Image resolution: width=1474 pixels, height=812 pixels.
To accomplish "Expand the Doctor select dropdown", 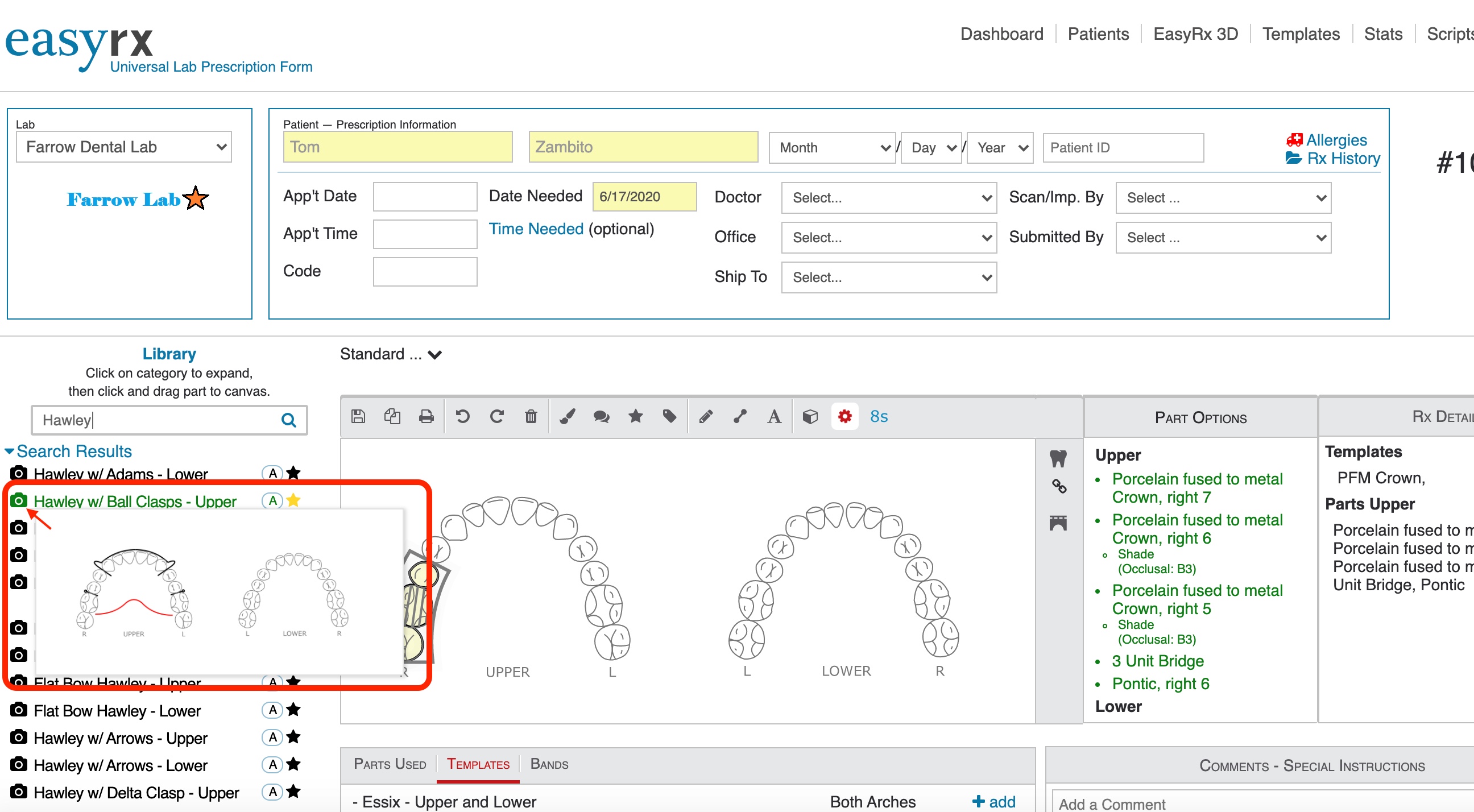I will pyautogui.click(x=889, y=198).
